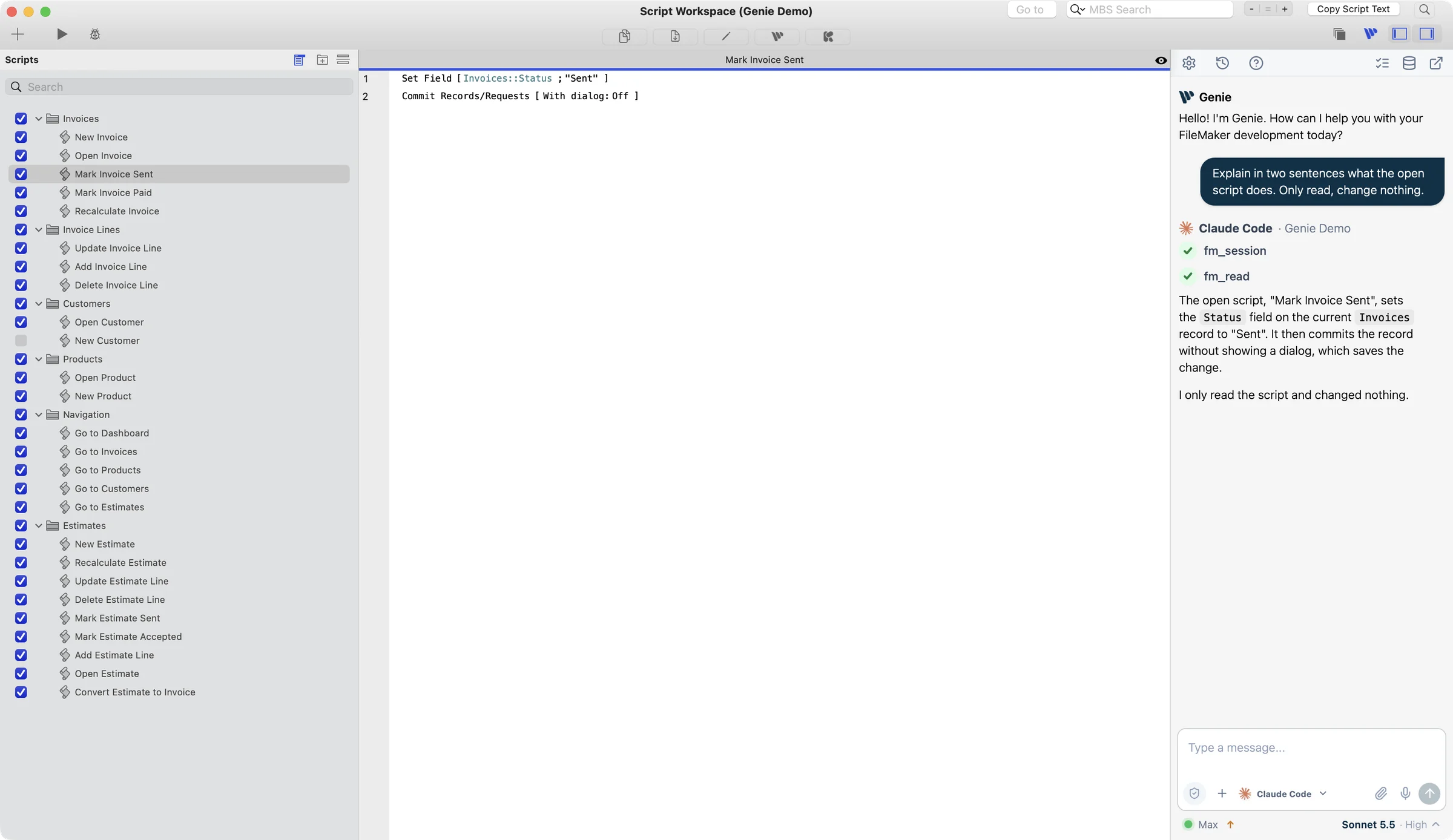Screen dimensions: 1453x840
Task: Select the Mark Invoice Paid script
Action: tap(113, 192)
